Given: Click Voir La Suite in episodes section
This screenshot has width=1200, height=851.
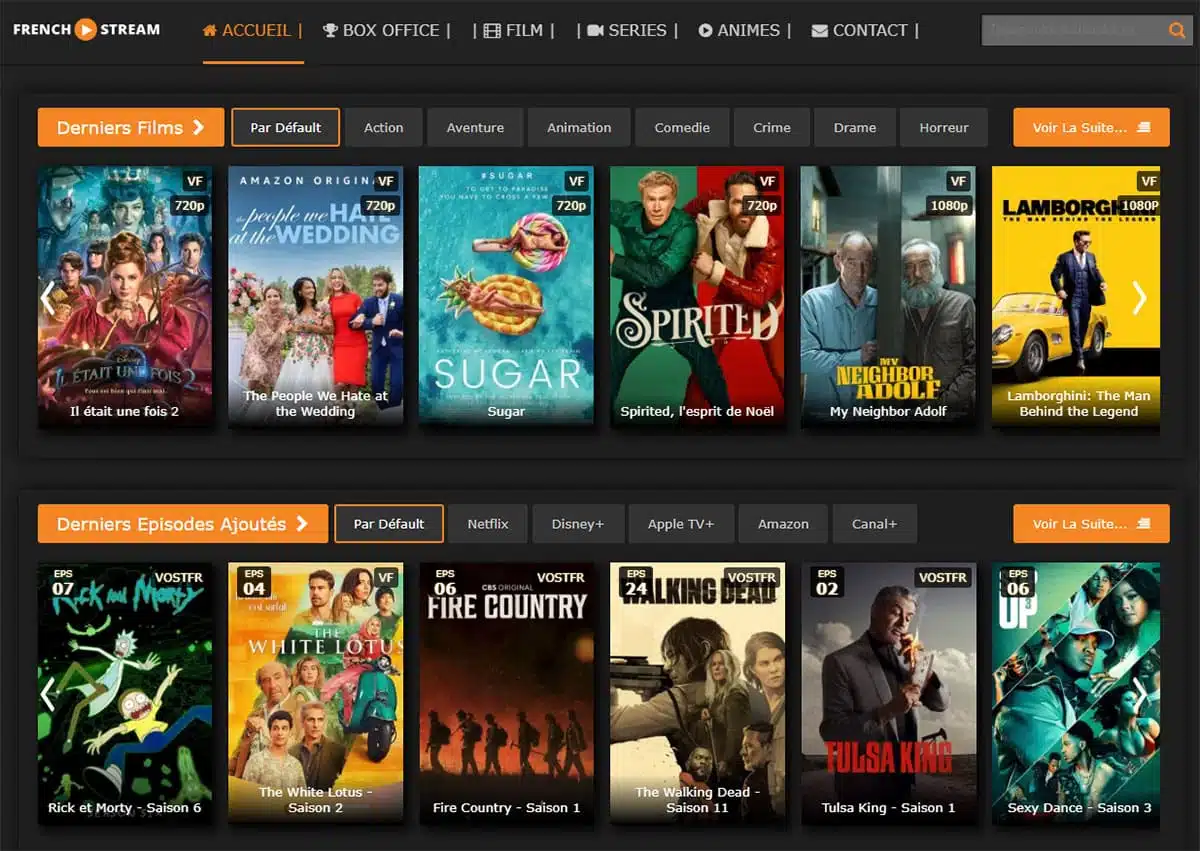Looking at the screenshot, I should [1091, 523].
